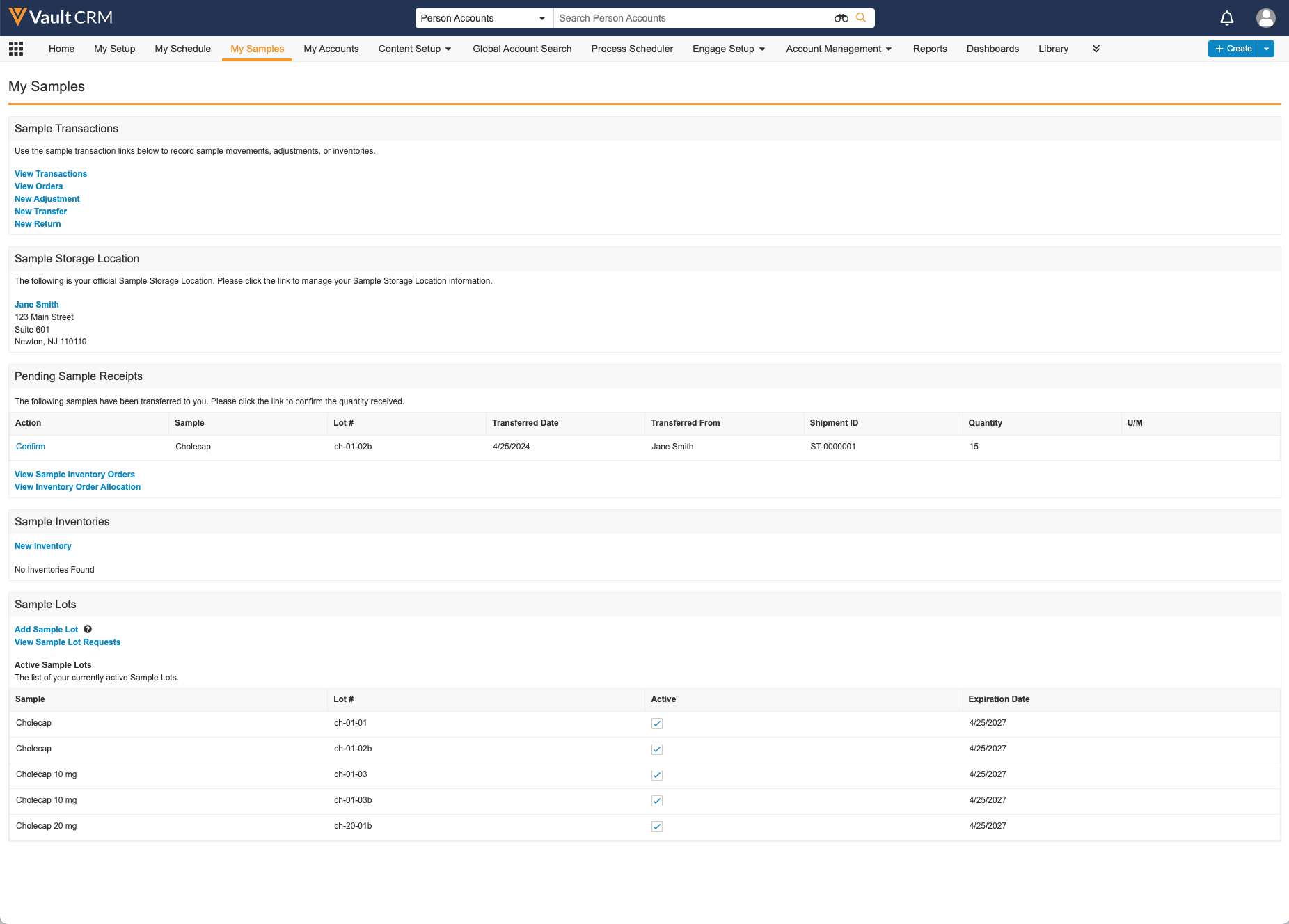Open the Reports tab
The image size is (1289, 924).
(930, 49)
